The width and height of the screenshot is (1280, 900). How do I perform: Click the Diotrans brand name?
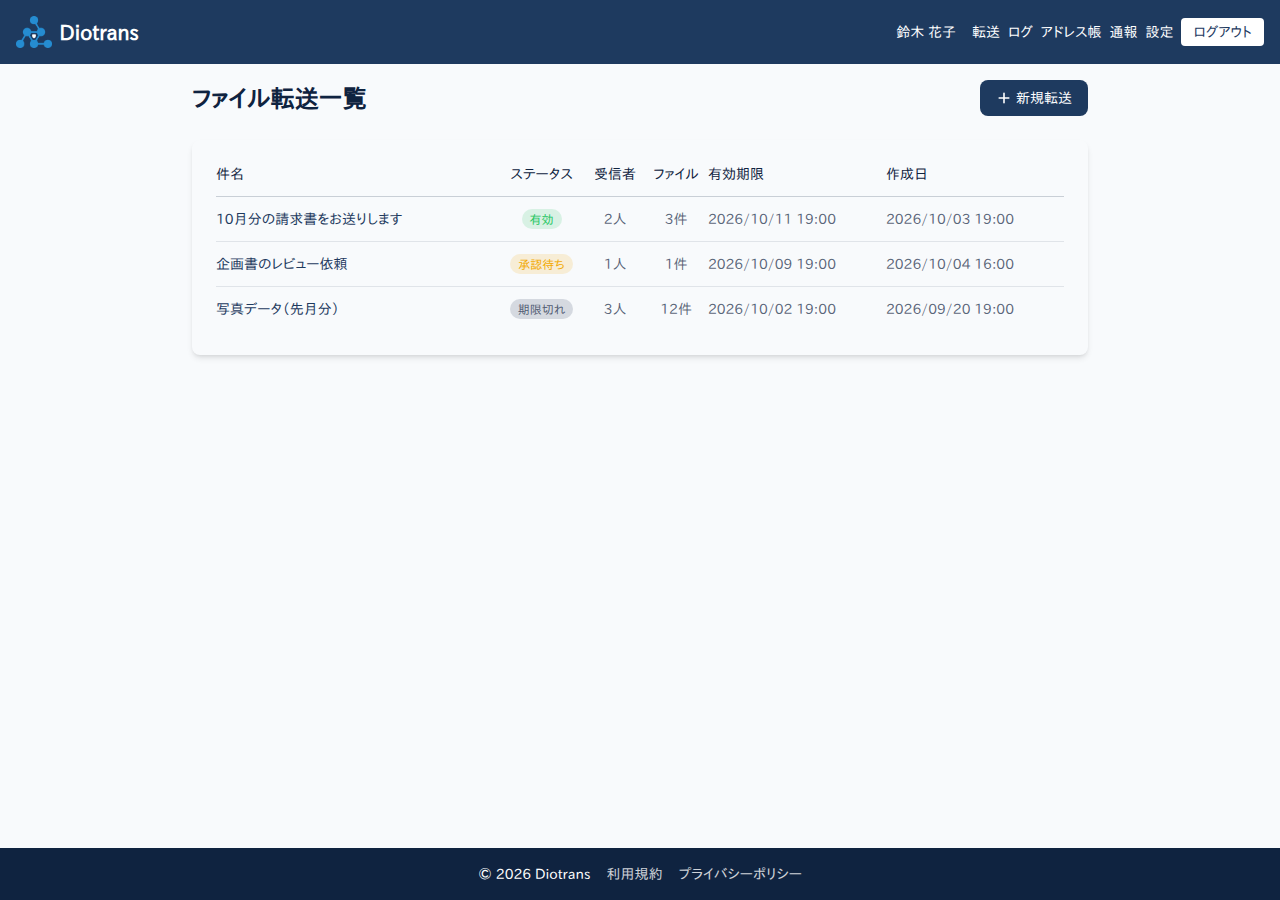[99, 32]
